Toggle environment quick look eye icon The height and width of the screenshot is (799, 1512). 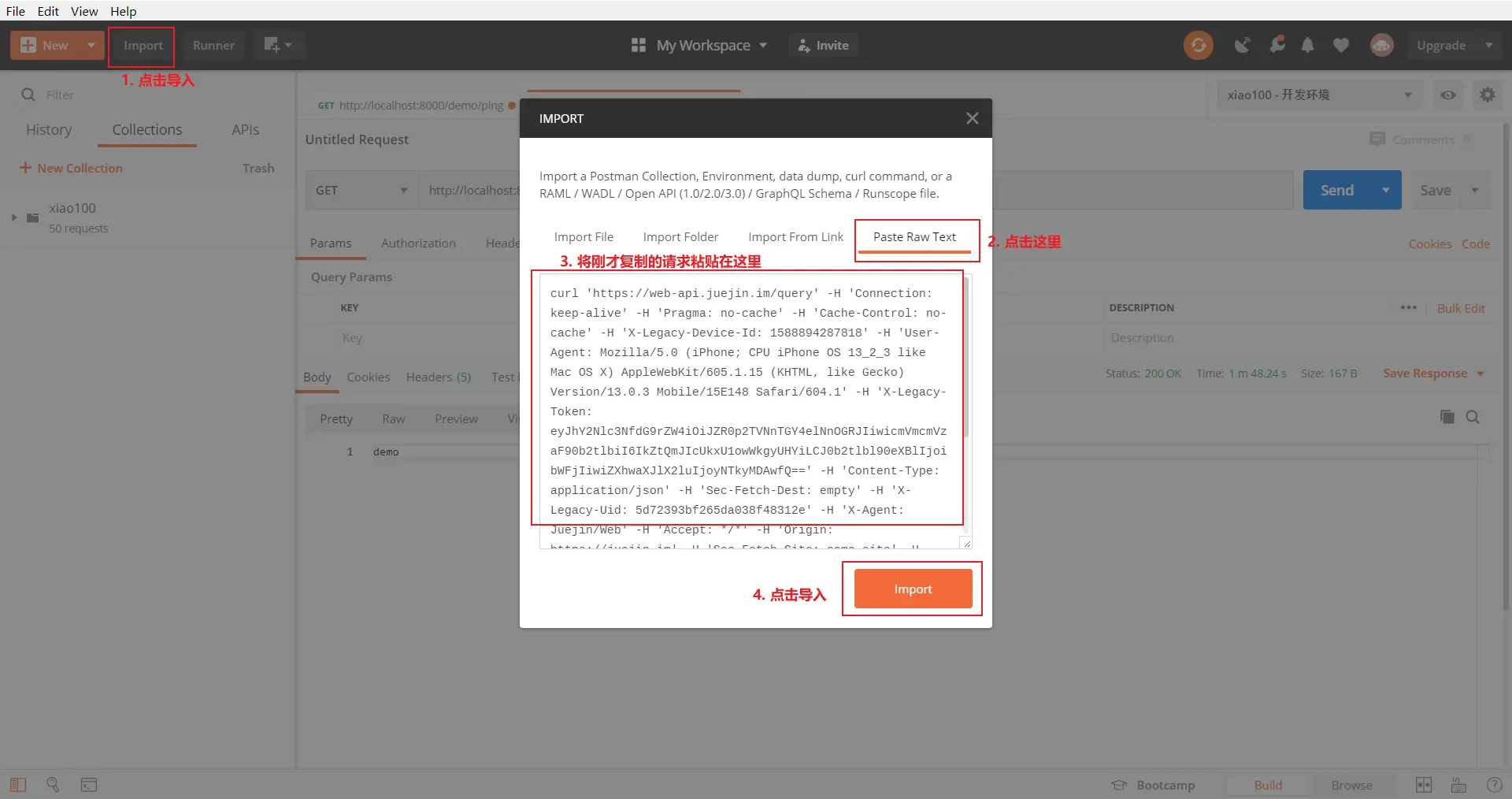coord(1447,95)
